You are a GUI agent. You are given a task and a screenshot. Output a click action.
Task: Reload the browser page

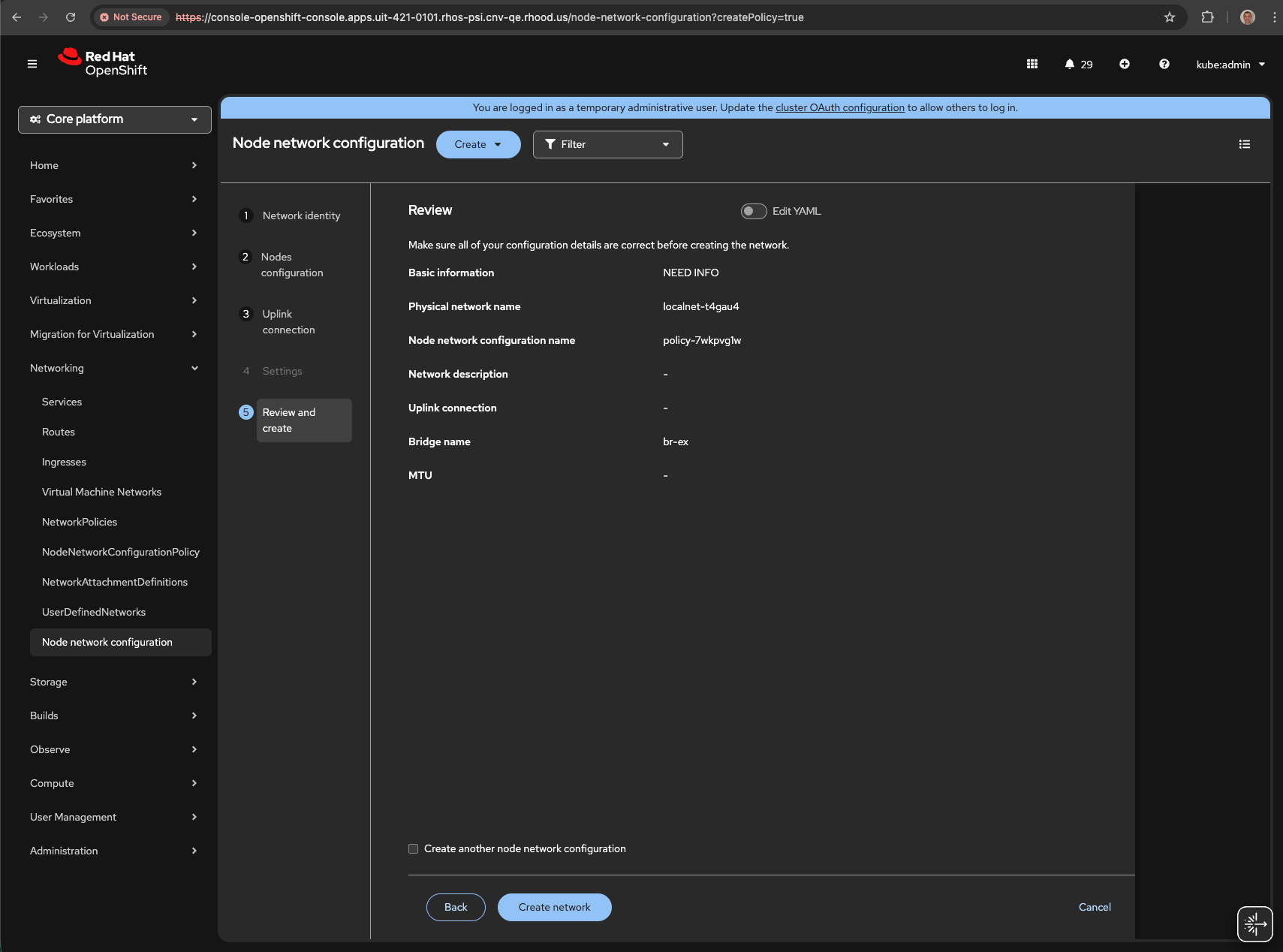click(x=71, y=17)
